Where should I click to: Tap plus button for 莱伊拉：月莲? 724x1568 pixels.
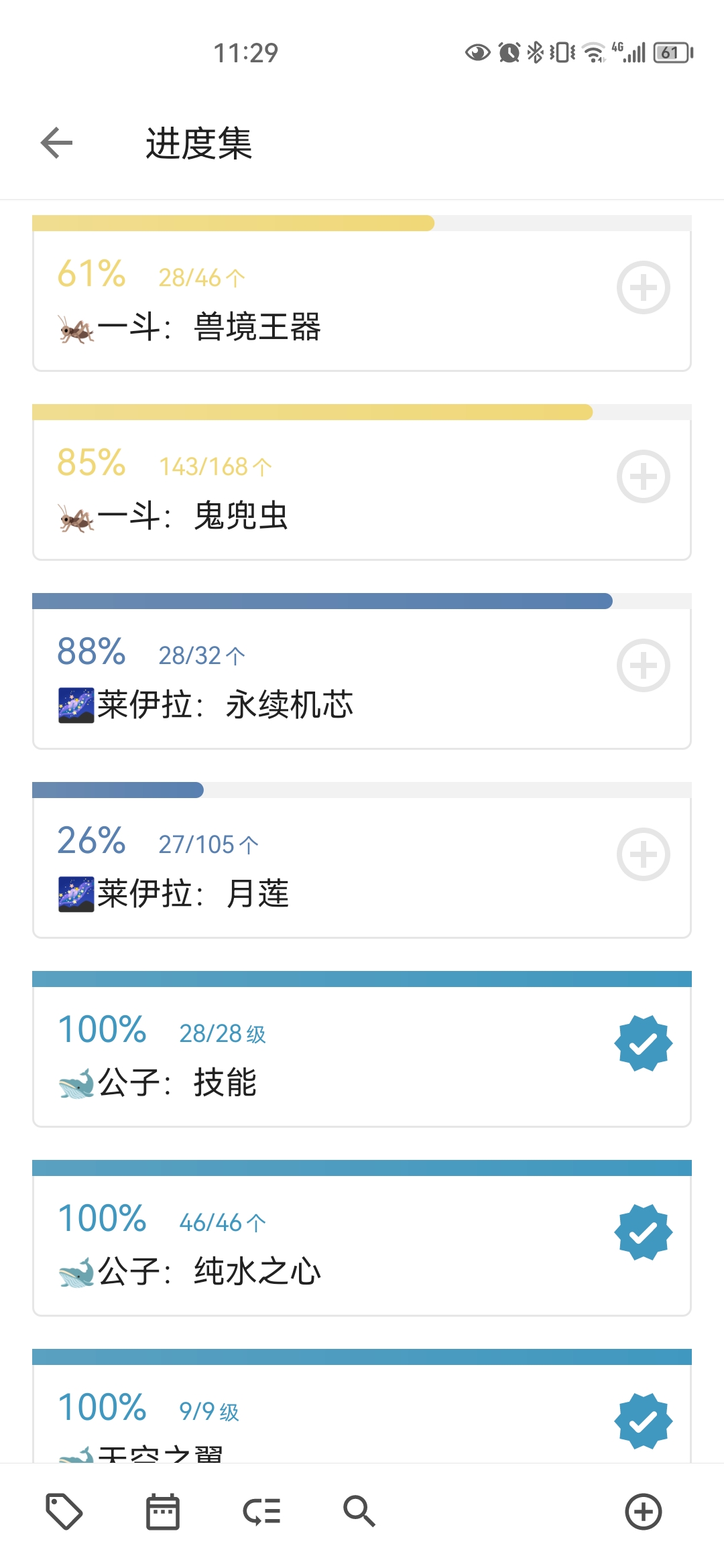tap(644, 854)
